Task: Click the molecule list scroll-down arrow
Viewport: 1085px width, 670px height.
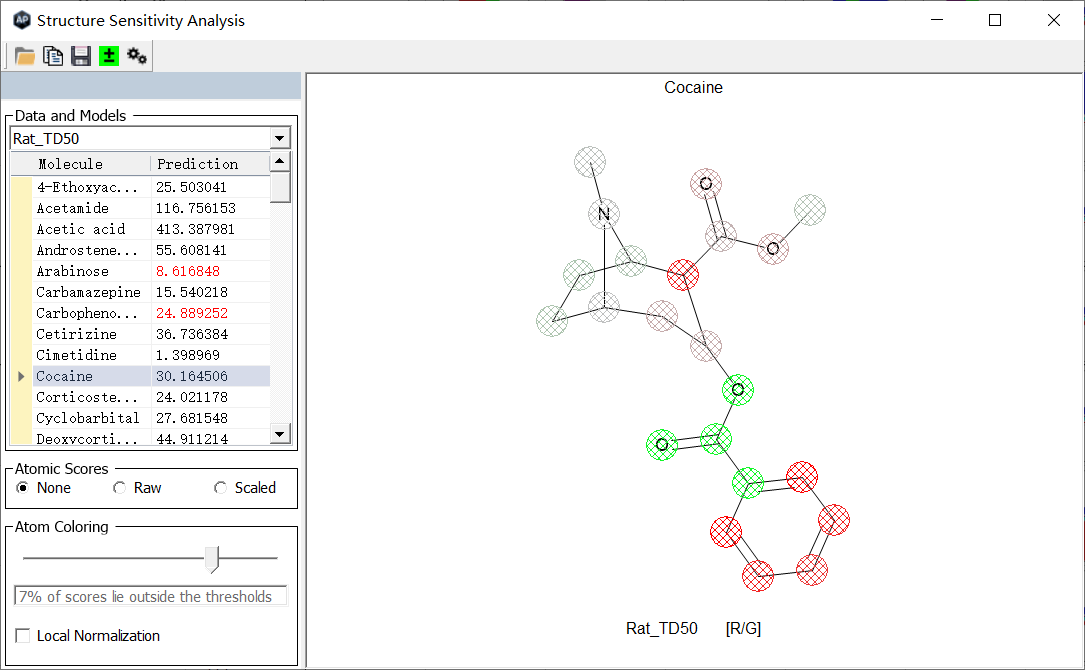Action: point(280,435)
